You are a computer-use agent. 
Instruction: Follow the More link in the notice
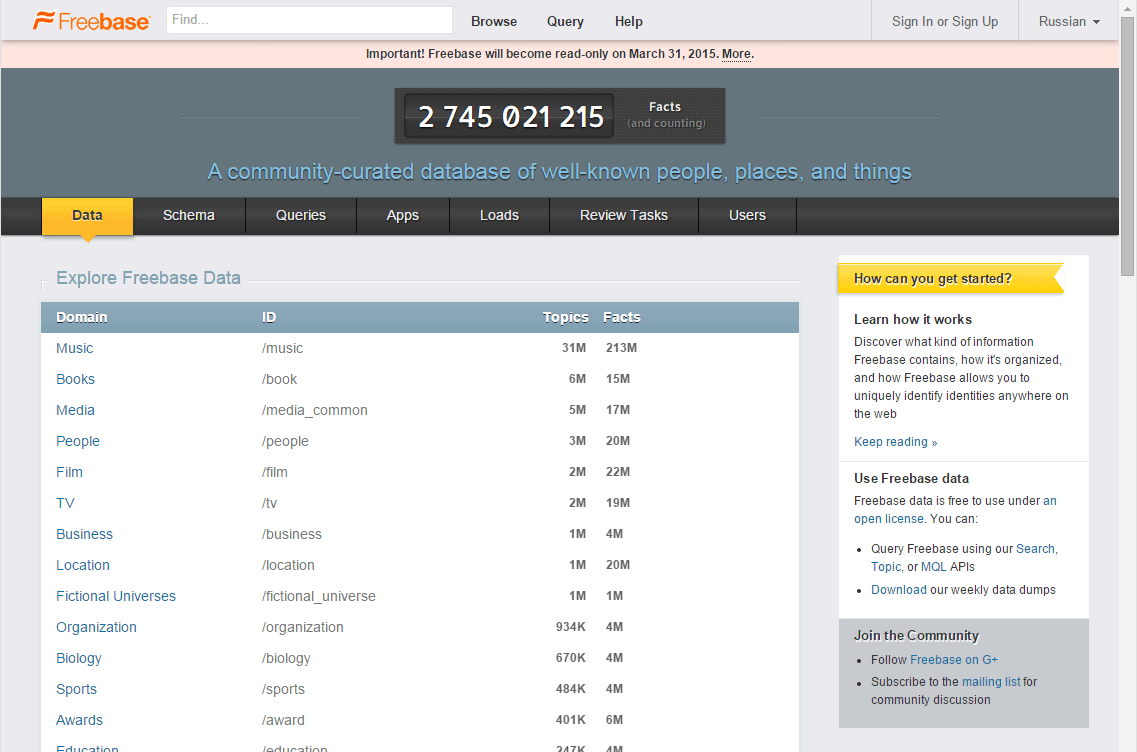pos(736,54)
